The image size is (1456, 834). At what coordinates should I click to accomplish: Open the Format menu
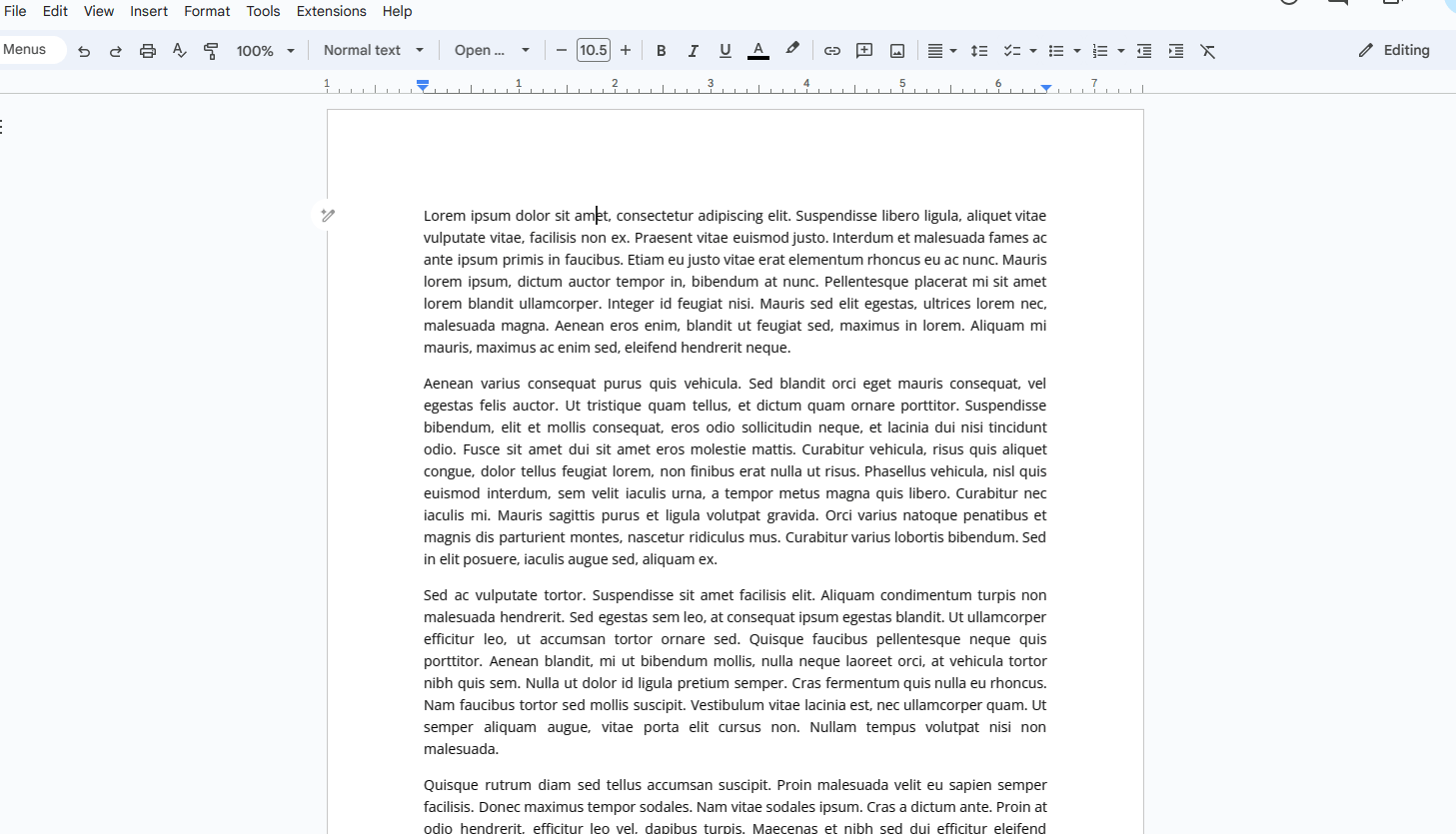[207, 11]
